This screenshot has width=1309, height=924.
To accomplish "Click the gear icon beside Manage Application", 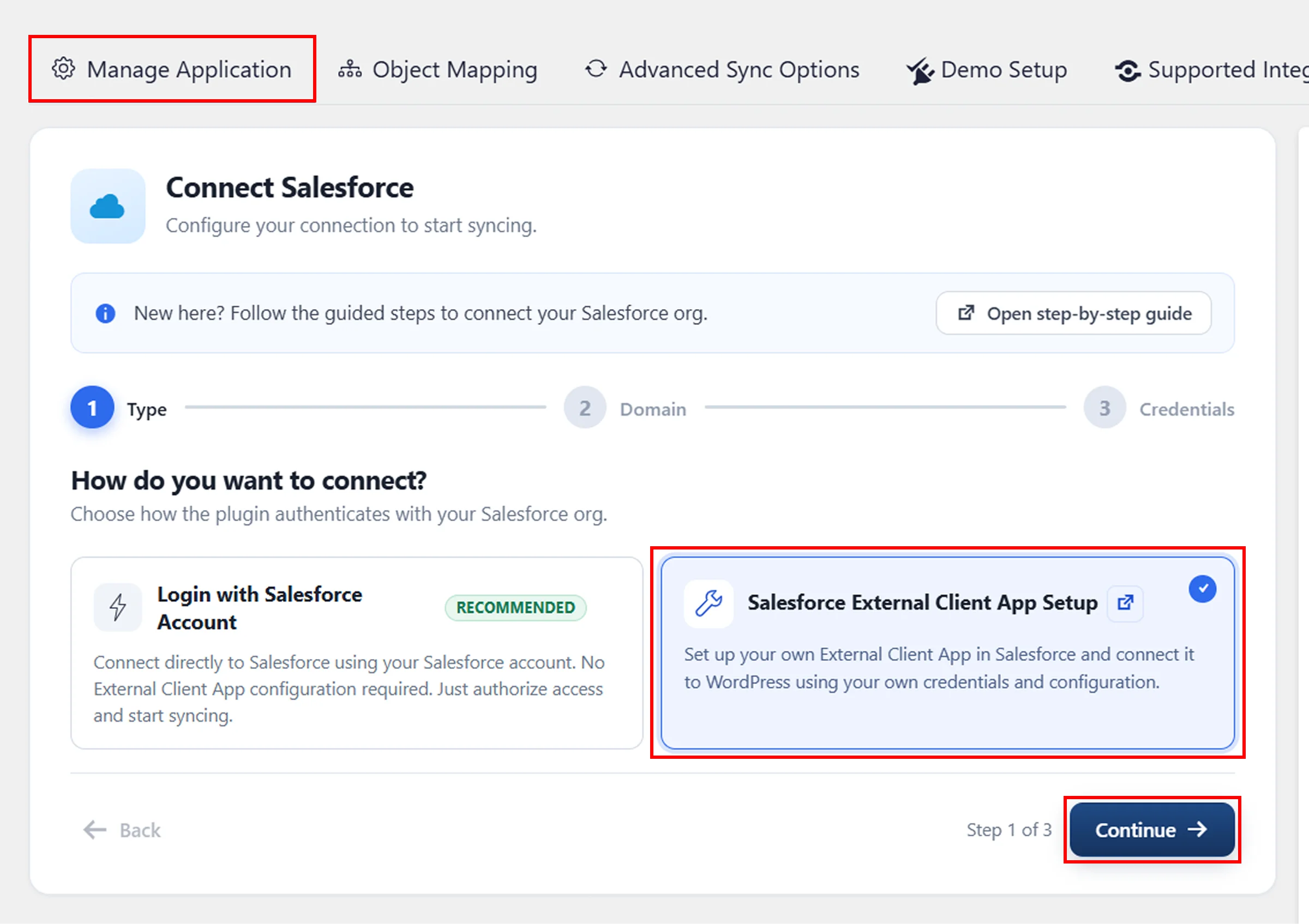I will 63,68.
